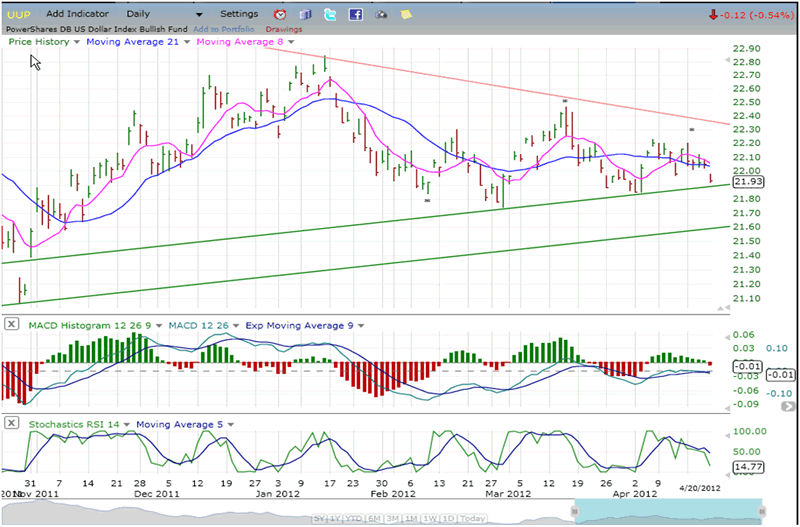Click the left handle of range slider
This screenshot has width=800, height=527.
pyautogui.click(x=574, y=512)
